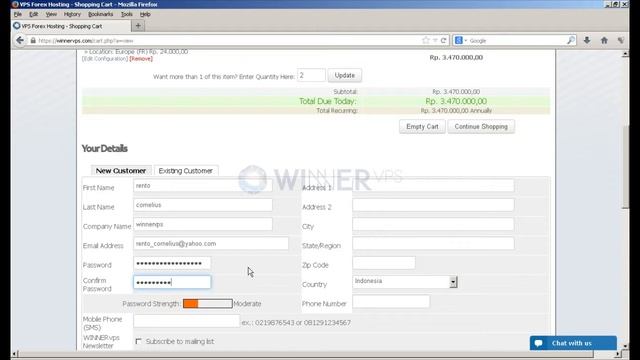Open the Bookmarks menu
The image size is (640, 360).
[x=100, y=14]
